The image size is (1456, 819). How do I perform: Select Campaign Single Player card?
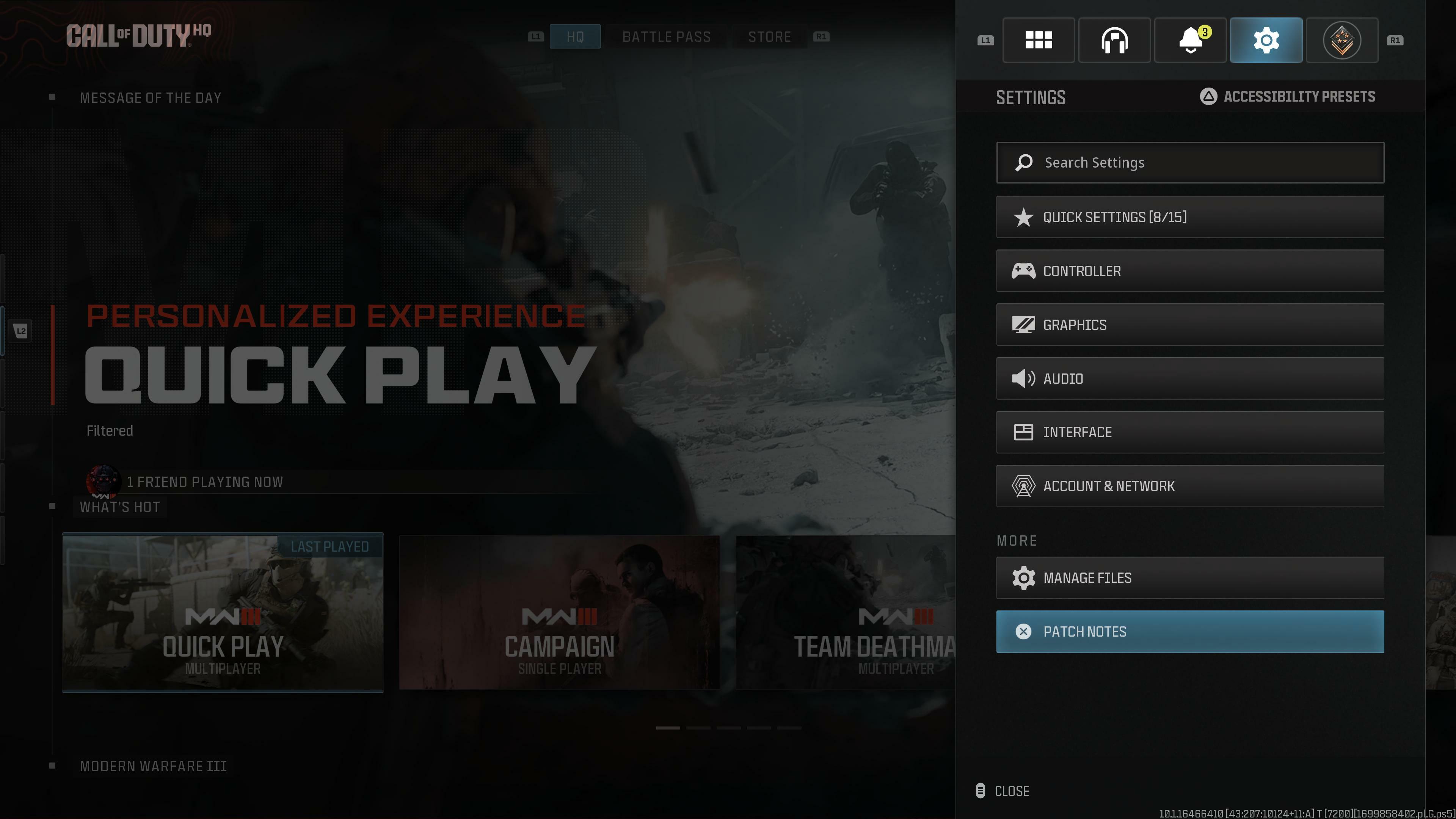(x=559, y=612)
